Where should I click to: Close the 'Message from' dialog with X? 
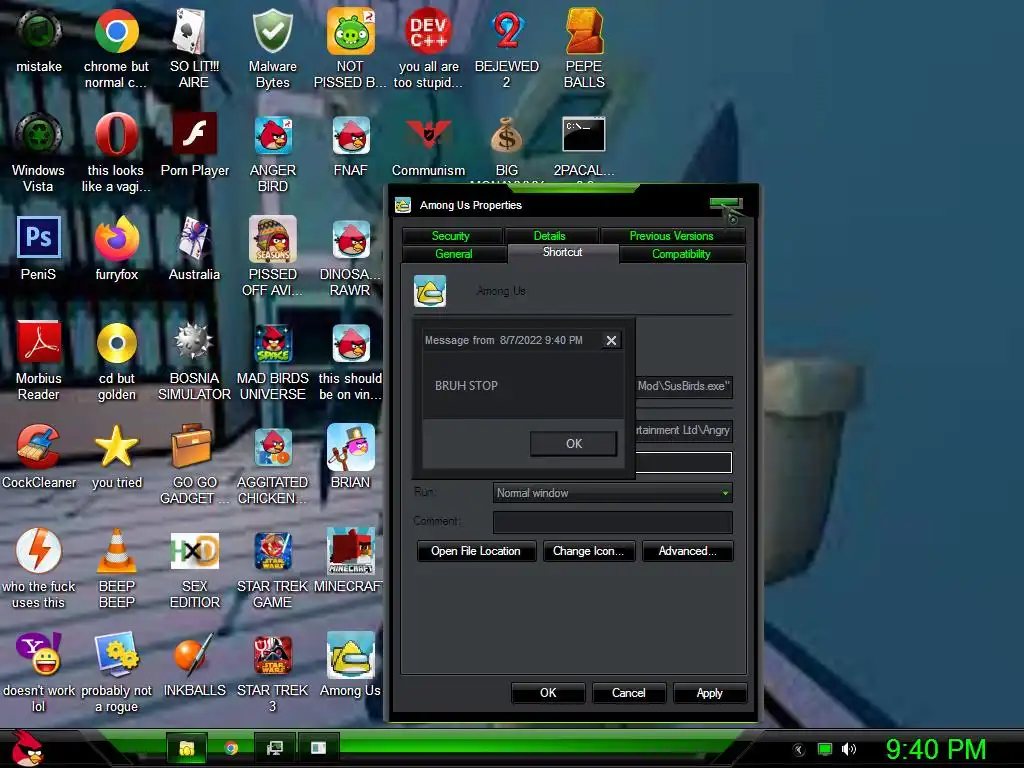[x=611, y=340]
